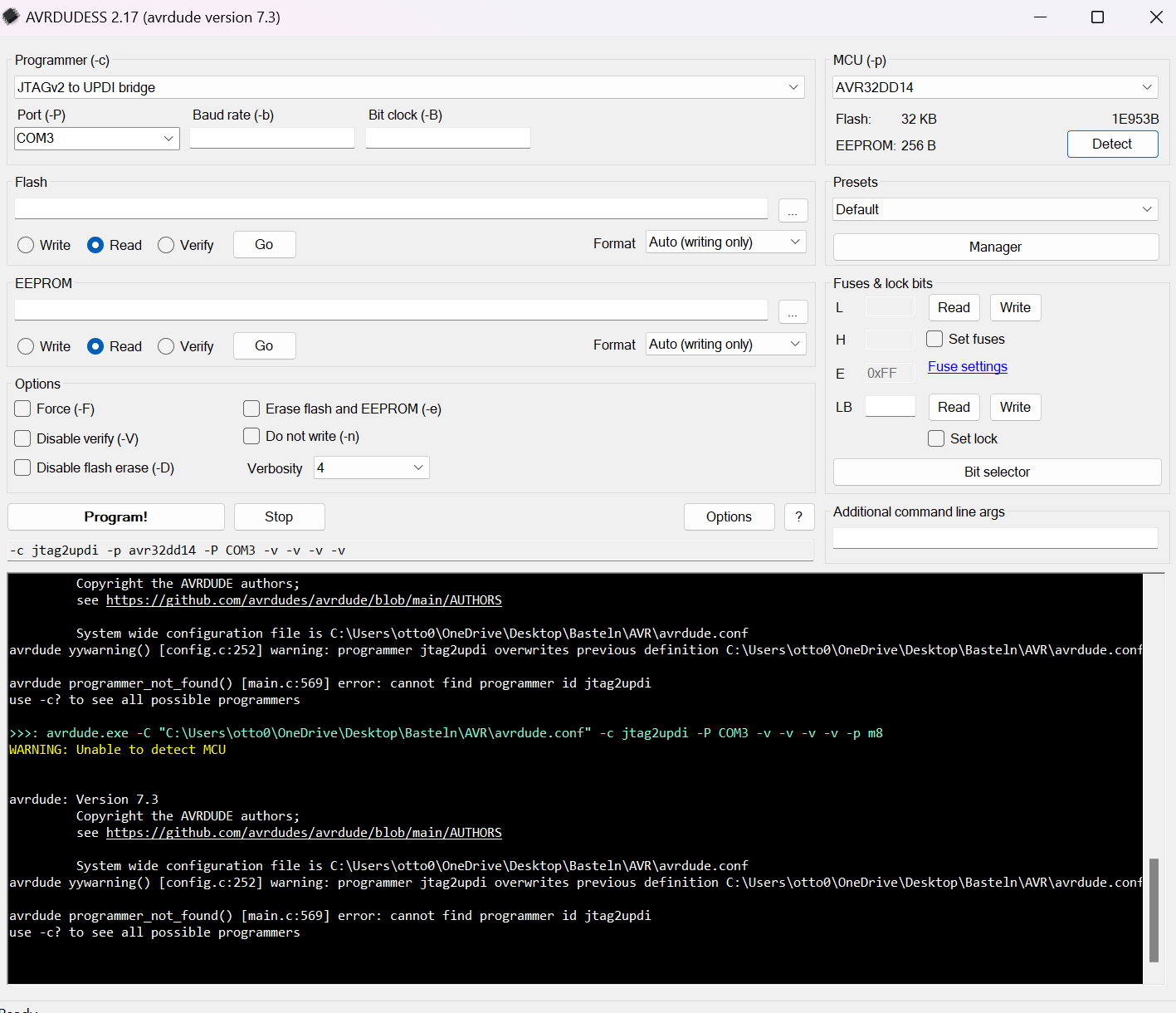The width and height of the screenshot is (1176, 1013).
Task: Check Erase flash and EEPROM (-e)
Action: [251, 409]
